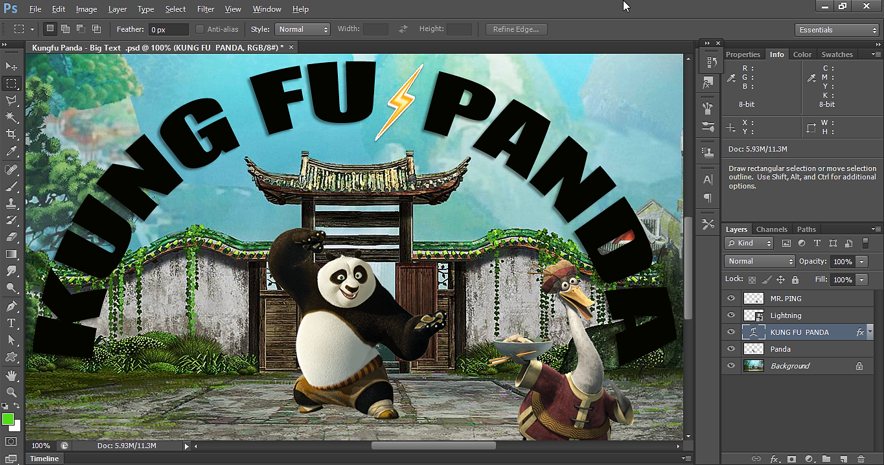
Task: Add layer mask icon
Action: point(791,459)
